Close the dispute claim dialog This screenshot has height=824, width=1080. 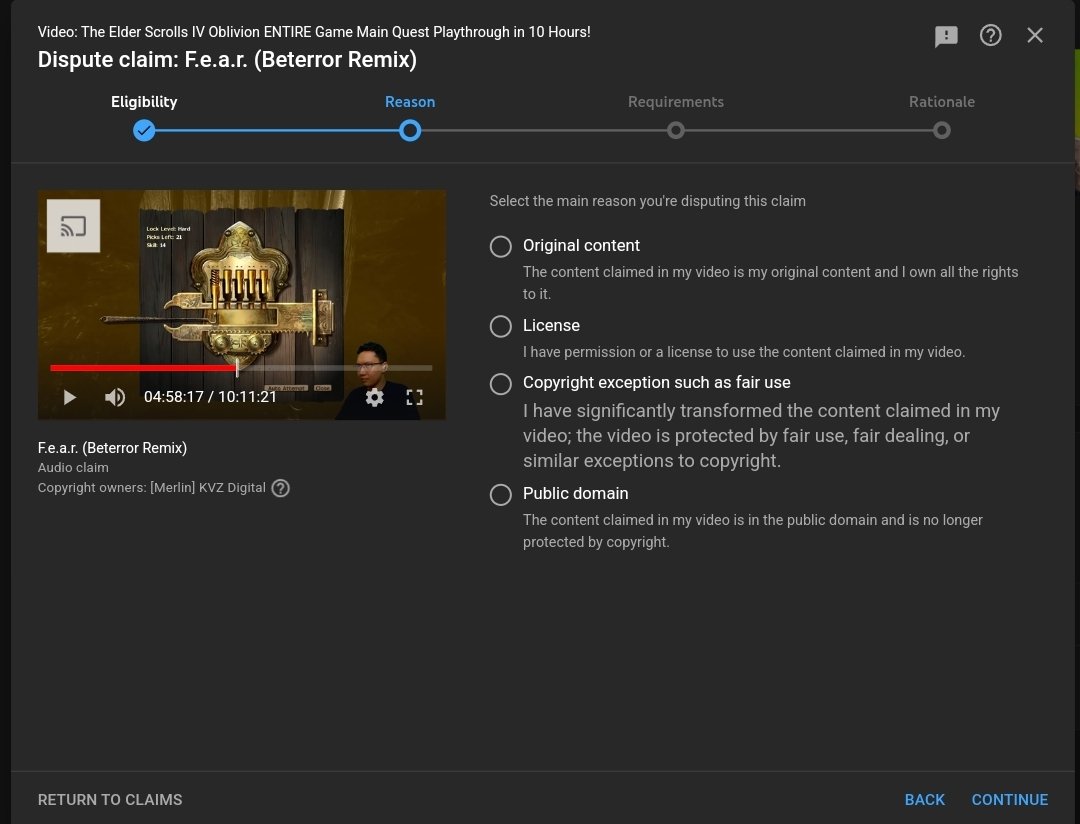[1035, 35]
